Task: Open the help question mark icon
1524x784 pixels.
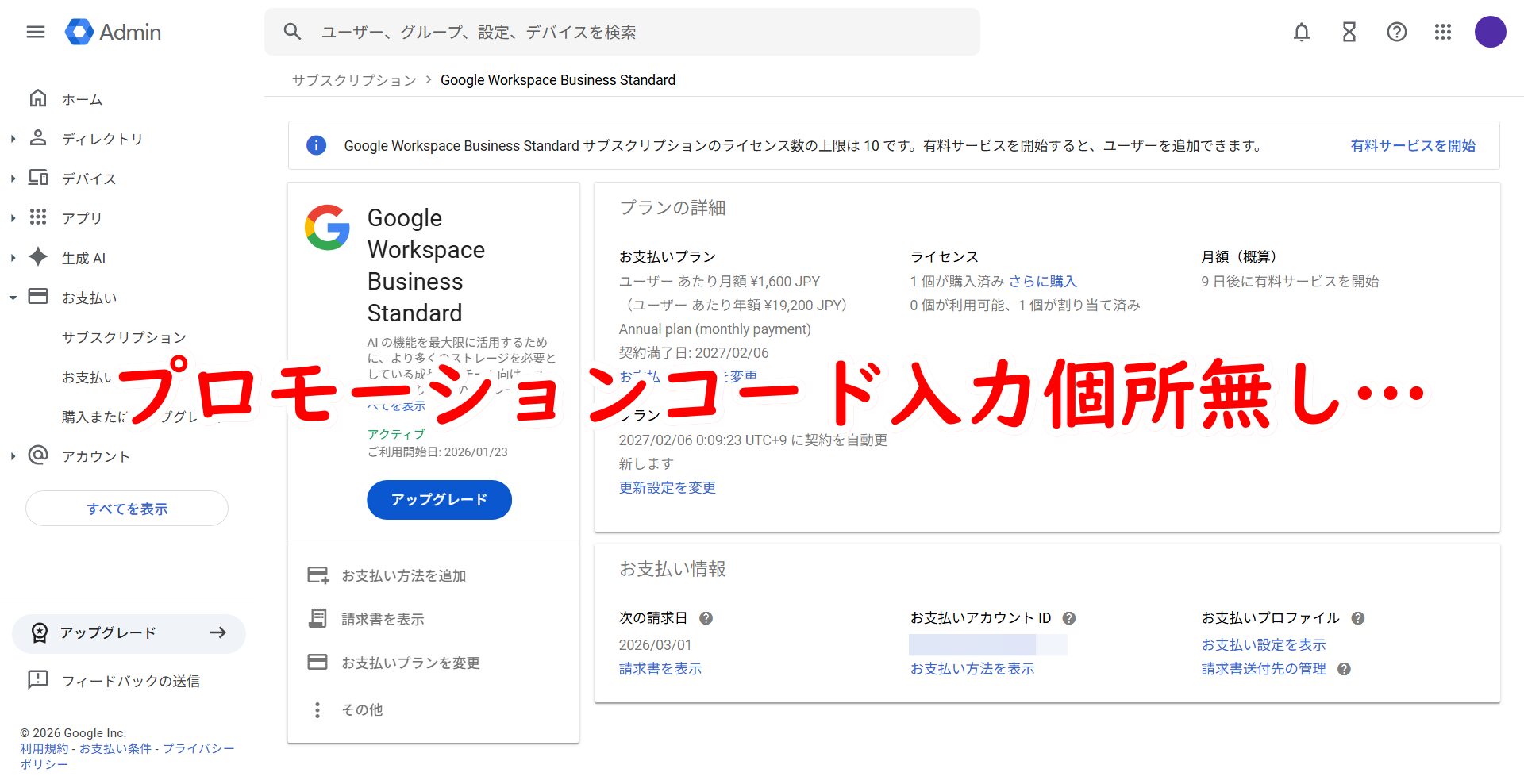Action: pyautogui.click(x=1396, y=32)
